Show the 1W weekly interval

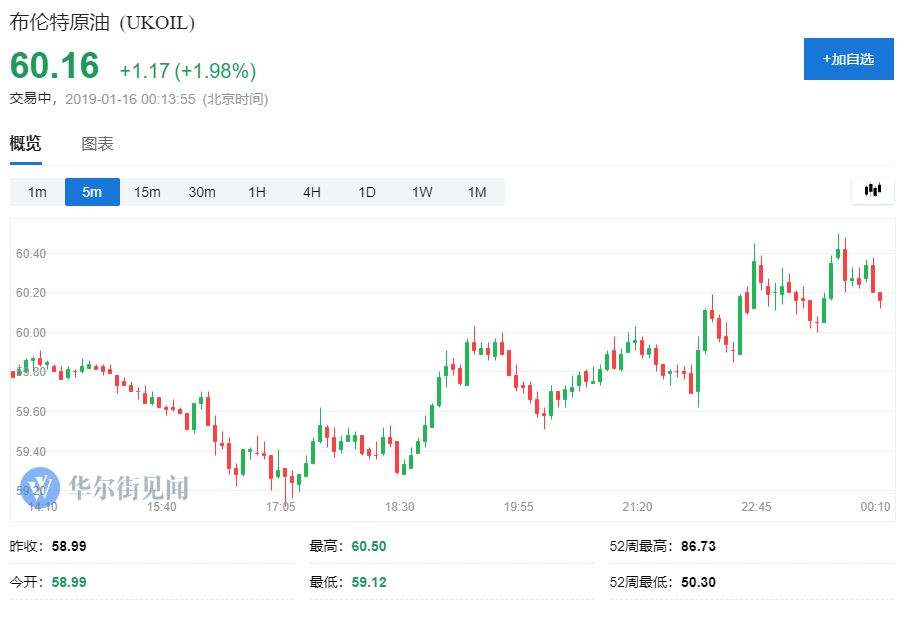422,192
